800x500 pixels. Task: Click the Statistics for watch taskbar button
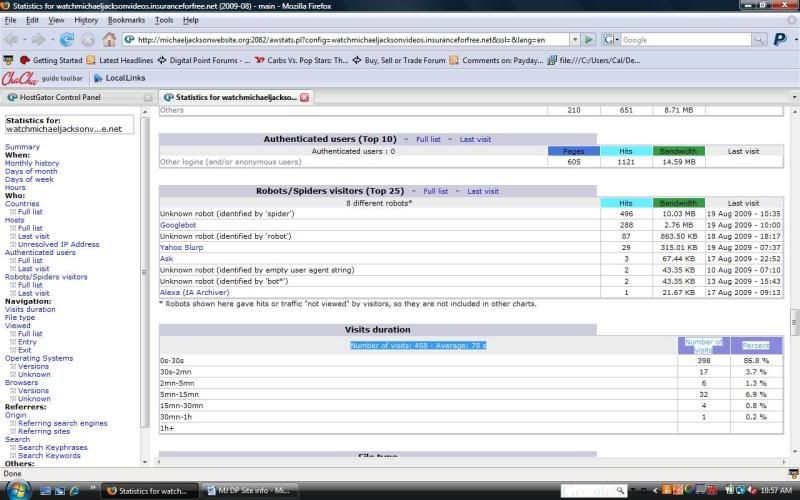pyautogui.click(x=149, y=491)
